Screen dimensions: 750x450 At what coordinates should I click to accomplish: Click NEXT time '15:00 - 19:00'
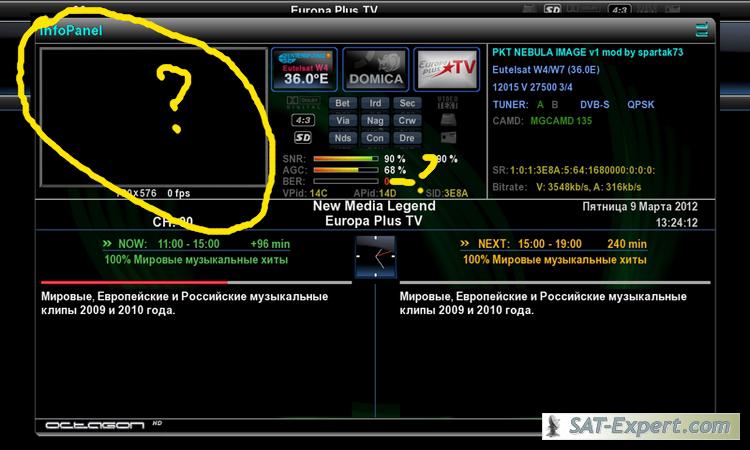coord(550,244)
